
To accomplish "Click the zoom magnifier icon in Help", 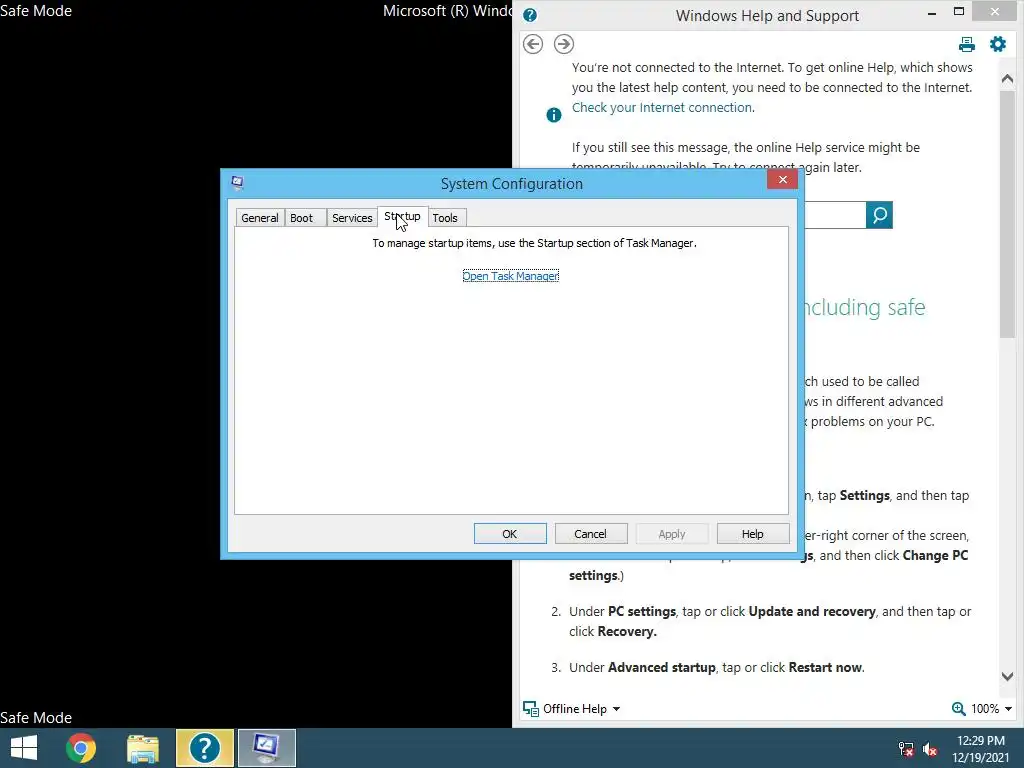I will [x=959, y=709].
